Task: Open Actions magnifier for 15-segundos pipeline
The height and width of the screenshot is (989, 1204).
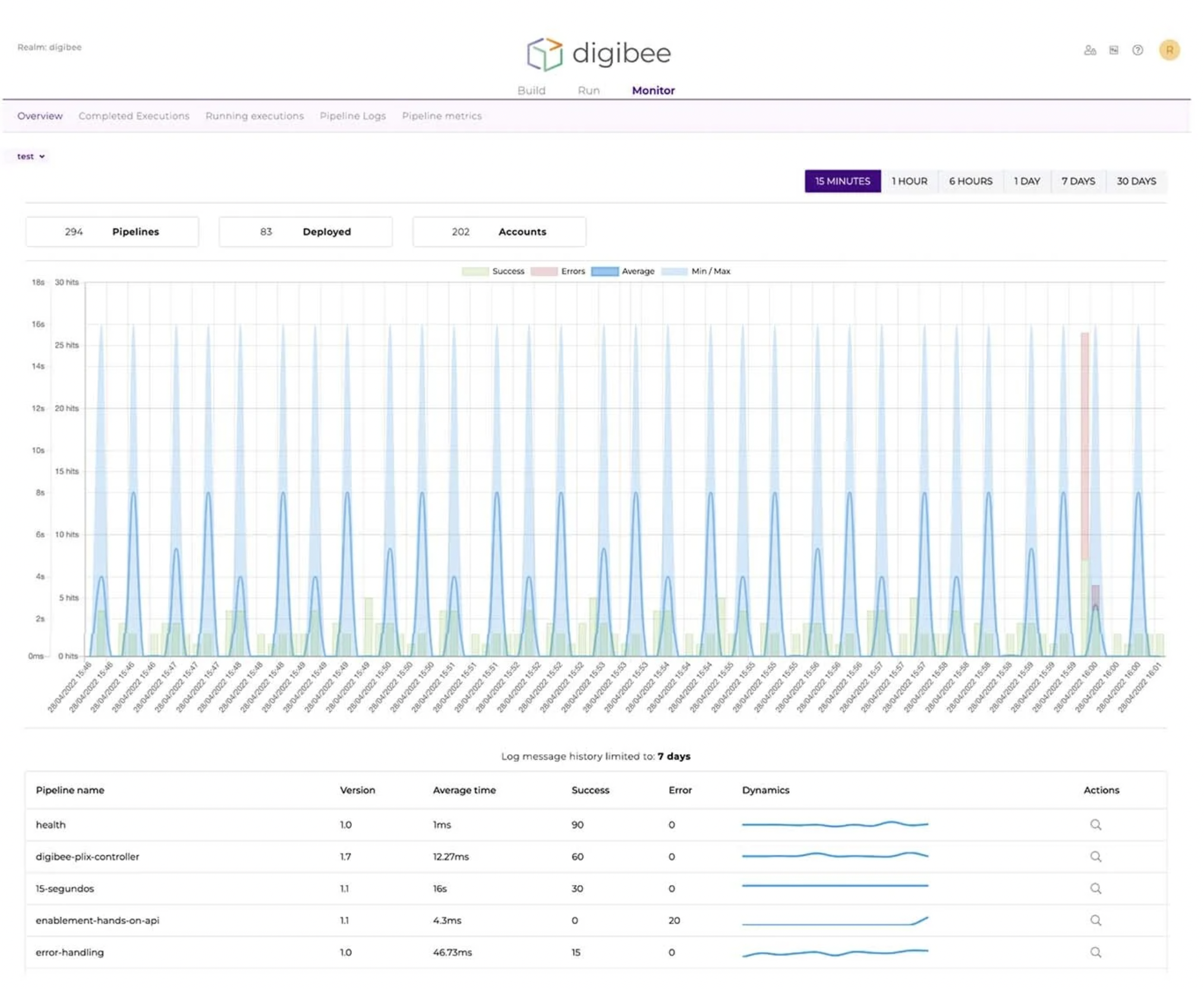Action: coord(1096,889)
